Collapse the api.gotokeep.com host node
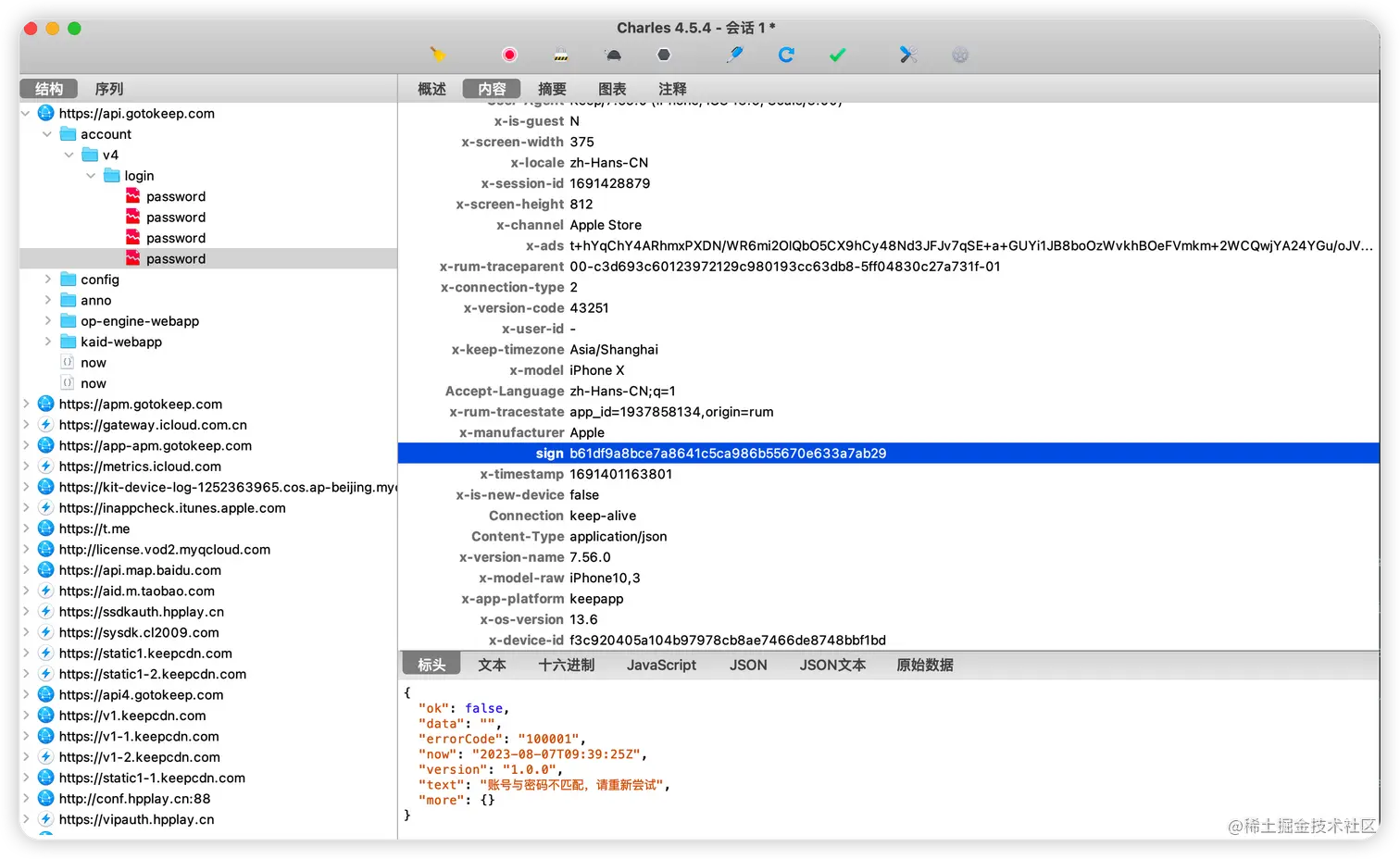1400x859 pixels. click(x=25, y=113)
